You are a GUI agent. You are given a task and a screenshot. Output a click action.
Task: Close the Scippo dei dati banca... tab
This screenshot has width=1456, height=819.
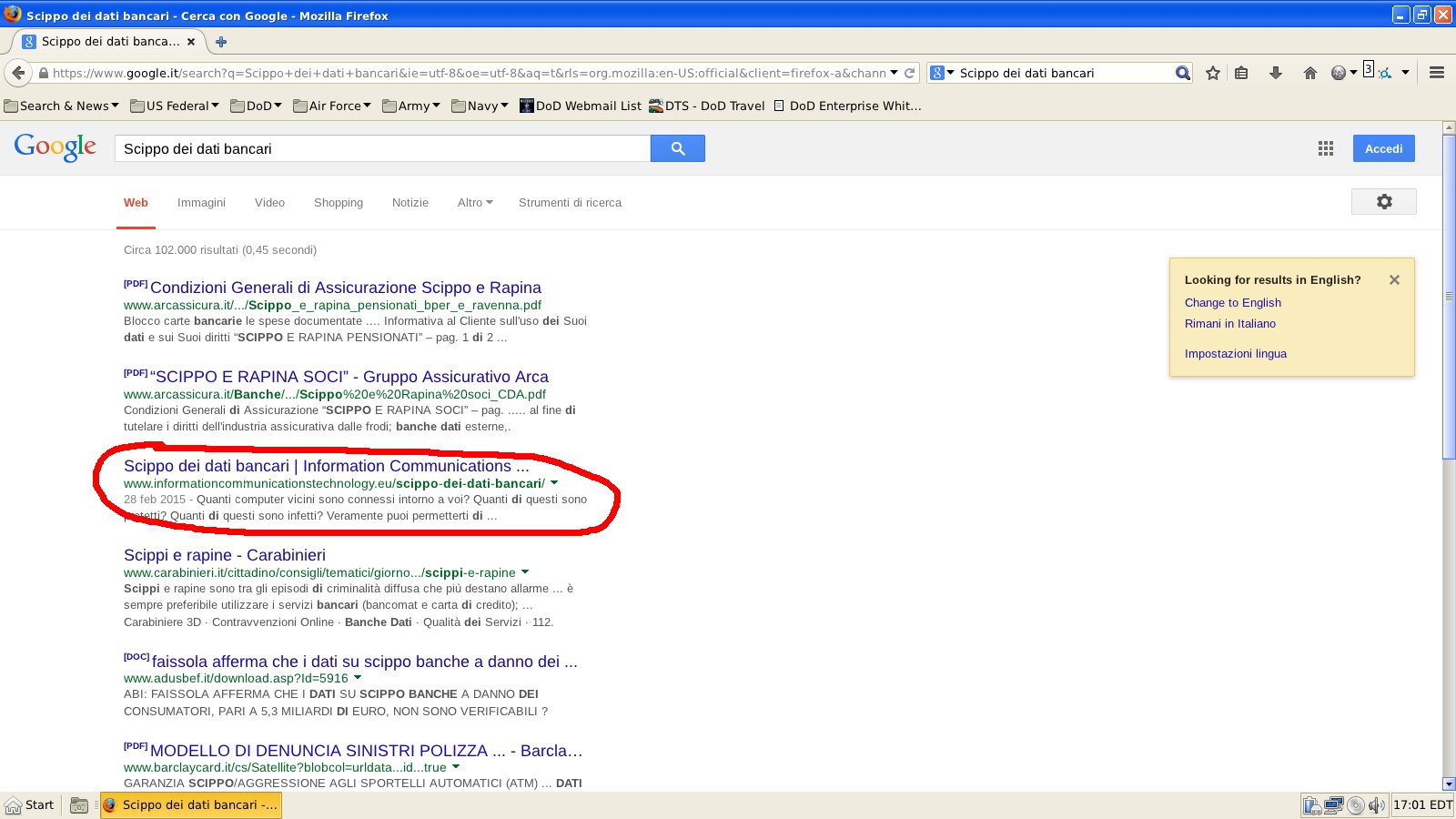pos(191,42)
